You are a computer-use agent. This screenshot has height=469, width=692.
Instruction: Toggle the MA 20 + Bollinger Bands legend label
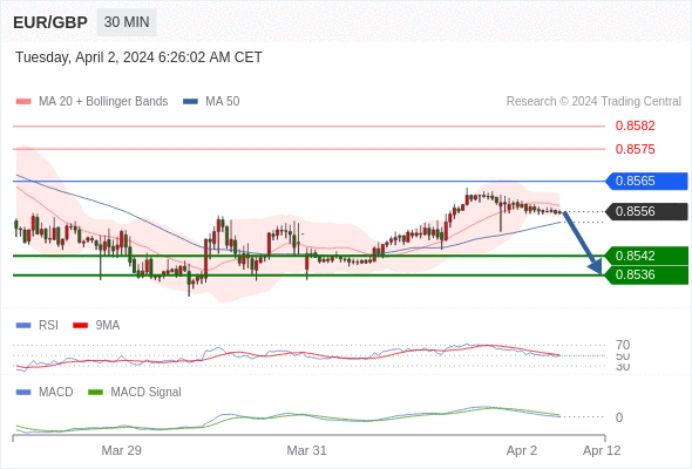coord(103,101)
